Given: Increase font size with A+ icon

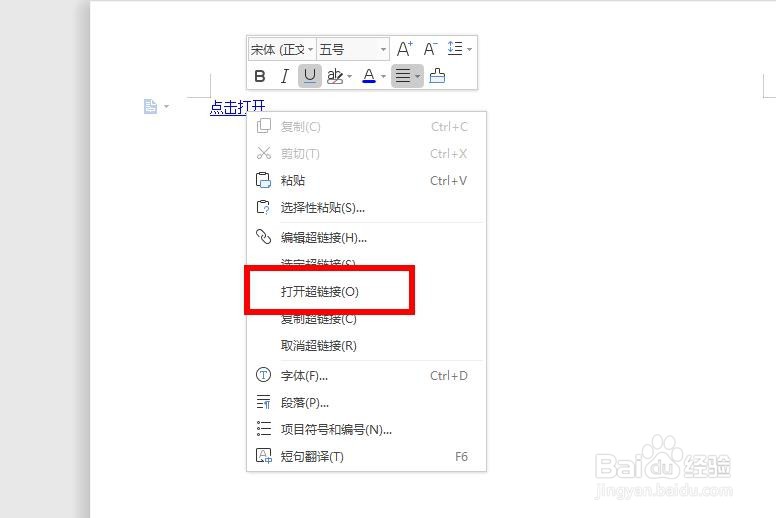Looking at the screenshot, I should (x=405, y=49).
